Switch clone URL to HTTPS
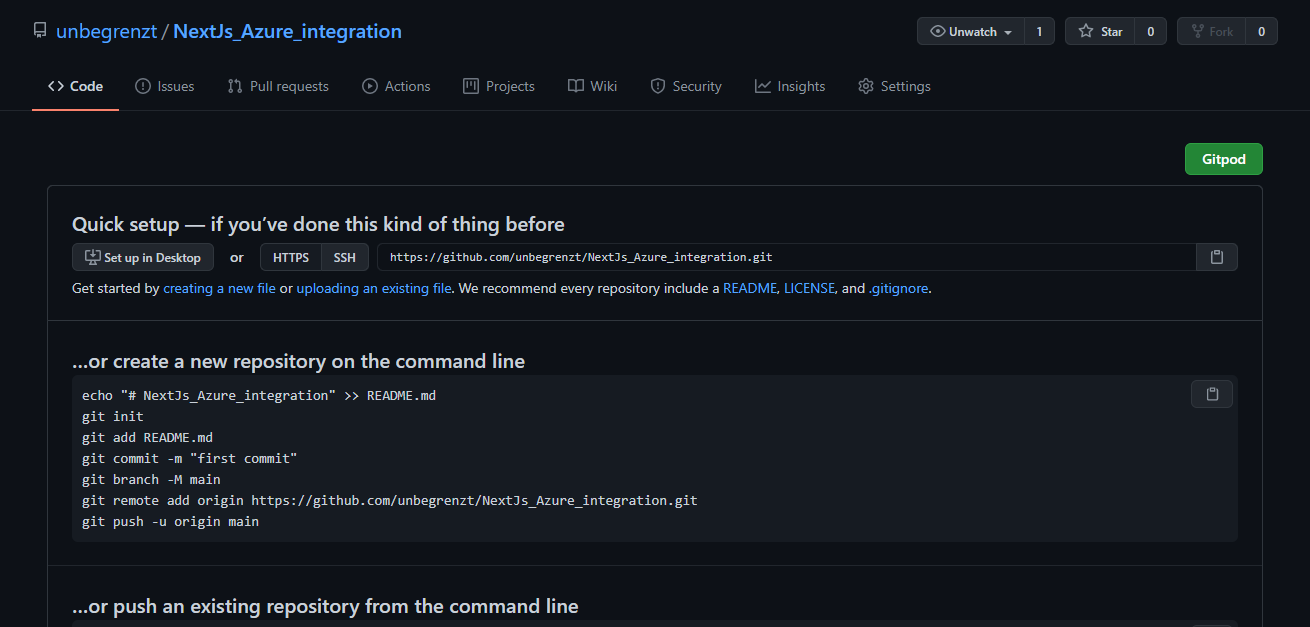The height and width of the screenshot is (627, 1310). (x=291, y=257)
